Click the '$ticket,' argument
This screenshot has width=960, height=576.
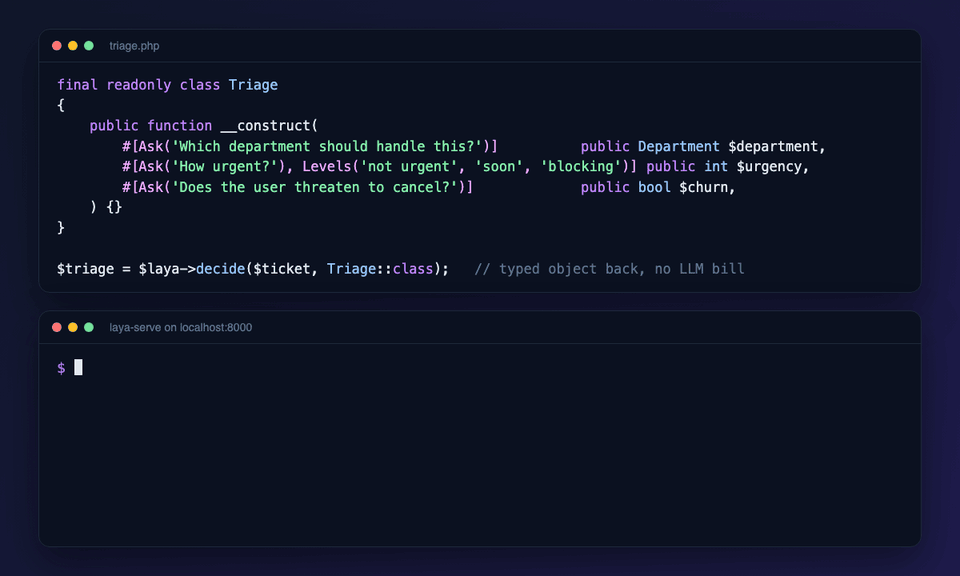(286, 269)
